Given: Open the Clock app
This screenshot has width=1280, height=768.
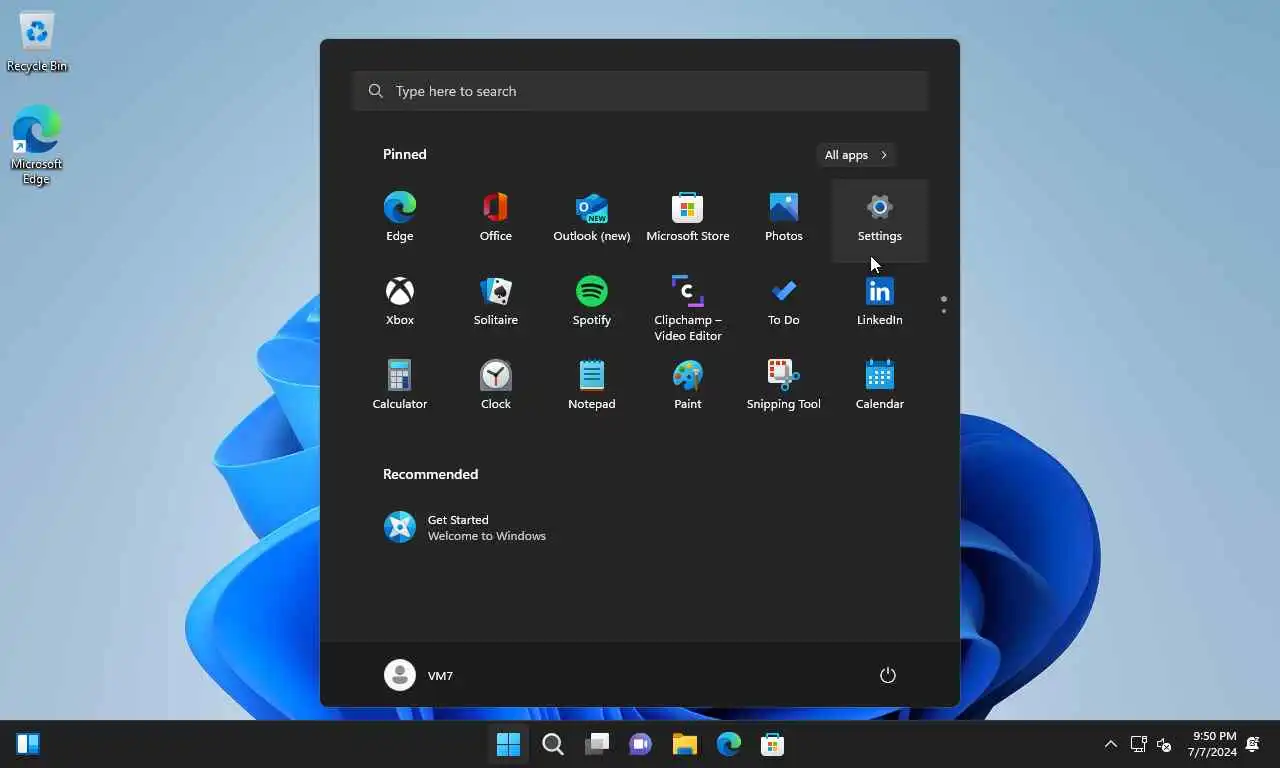Looking at the screenshot, I should (496, 387).
